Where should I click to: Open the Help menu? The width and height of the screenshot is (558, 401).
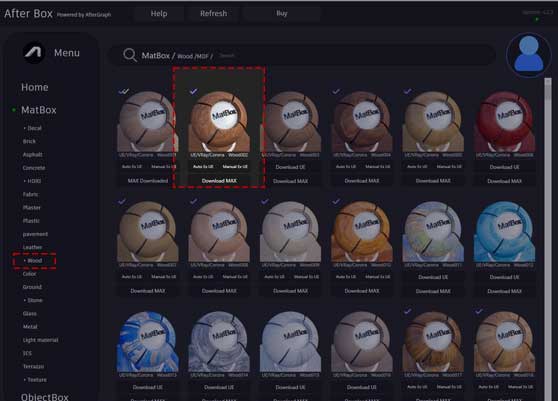point(159,14)
